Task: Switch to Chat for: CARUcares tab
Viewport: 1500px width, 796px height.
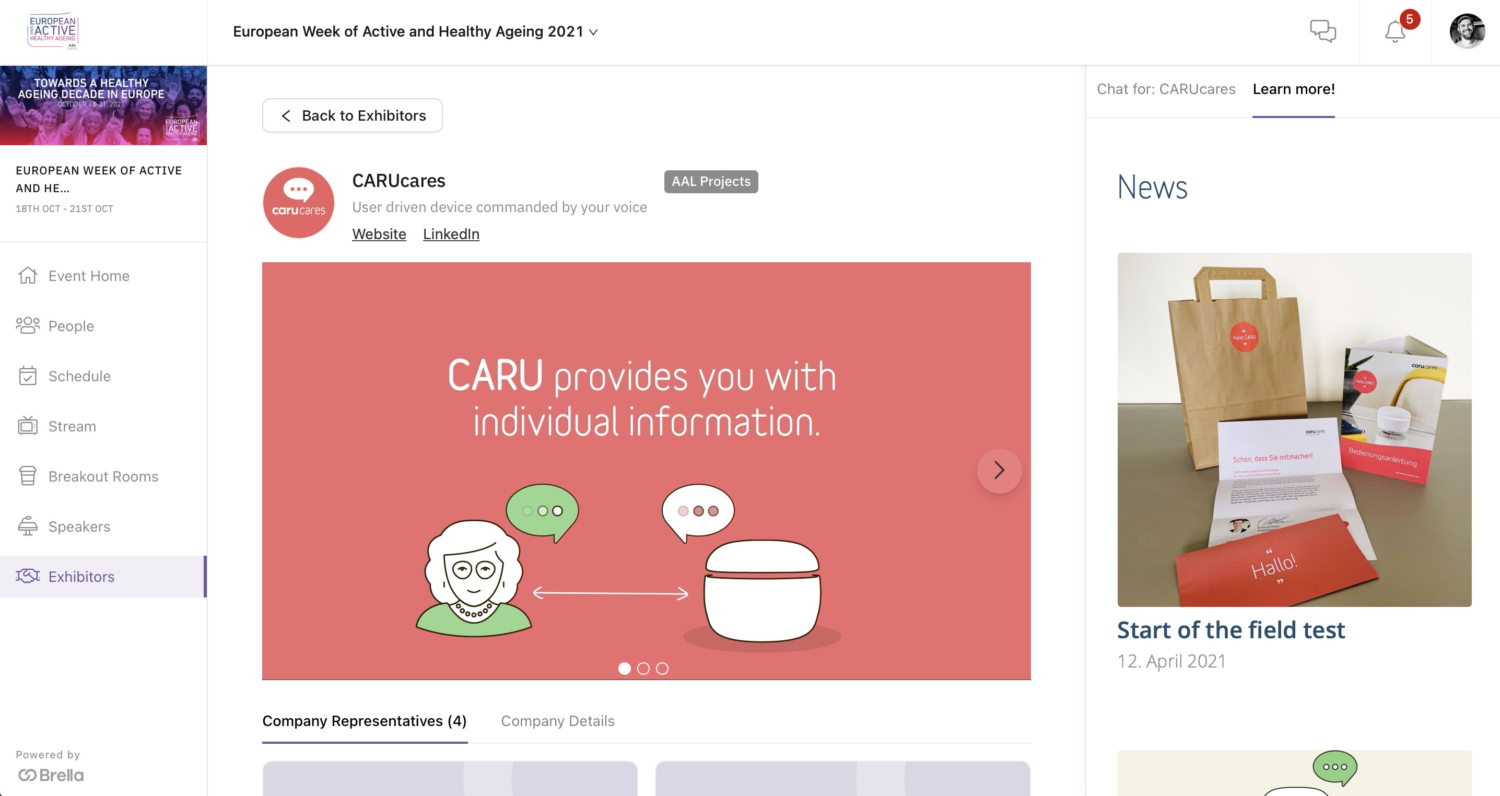Action: tap(1166, 89)
